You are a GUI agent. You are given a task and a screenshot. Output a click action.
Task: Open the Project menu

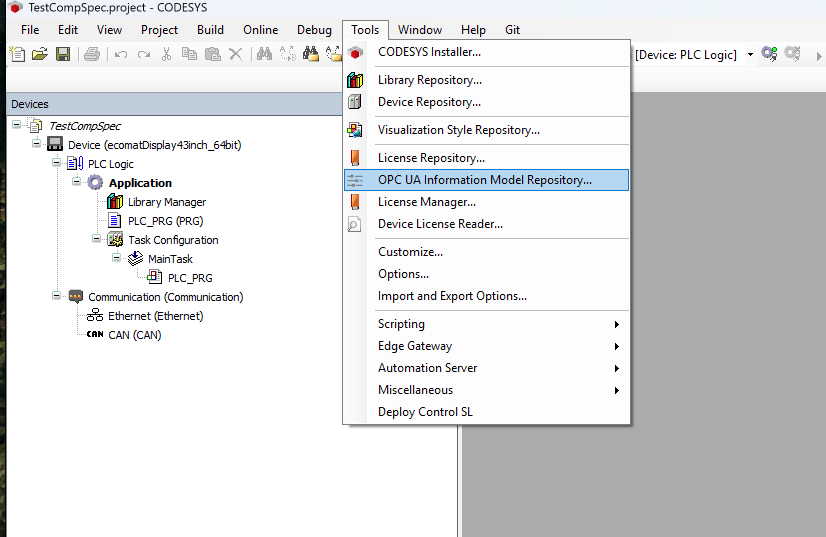coord(160,30)
